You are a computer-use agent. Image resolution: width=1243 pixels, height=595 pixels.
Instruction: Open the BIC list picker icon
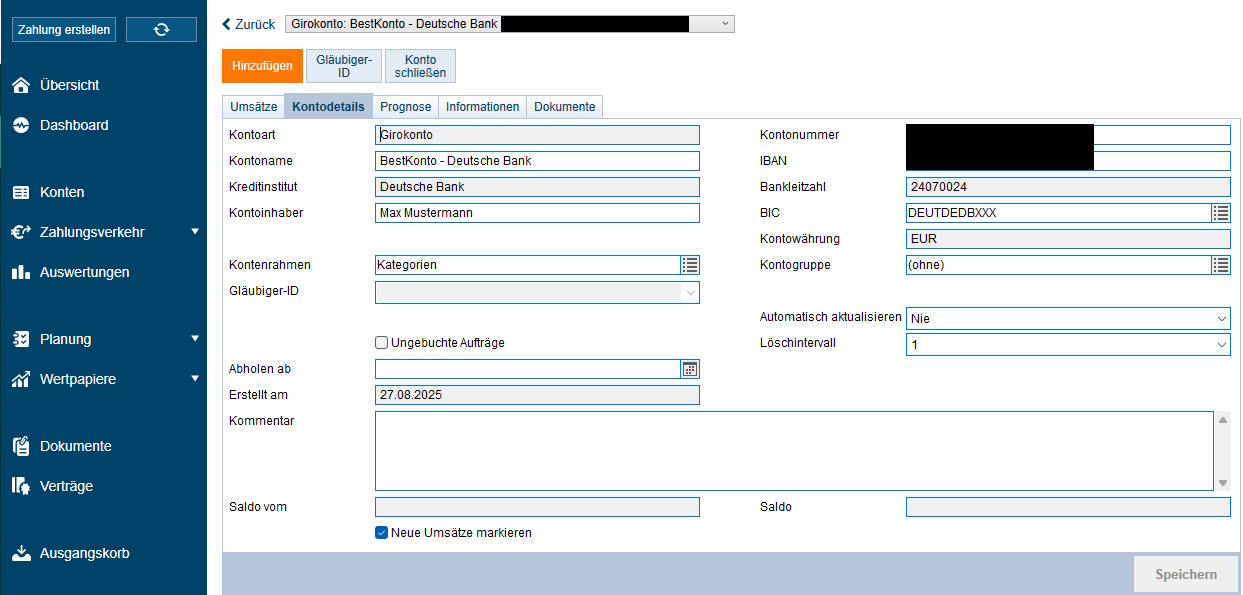pos(1220,213)
